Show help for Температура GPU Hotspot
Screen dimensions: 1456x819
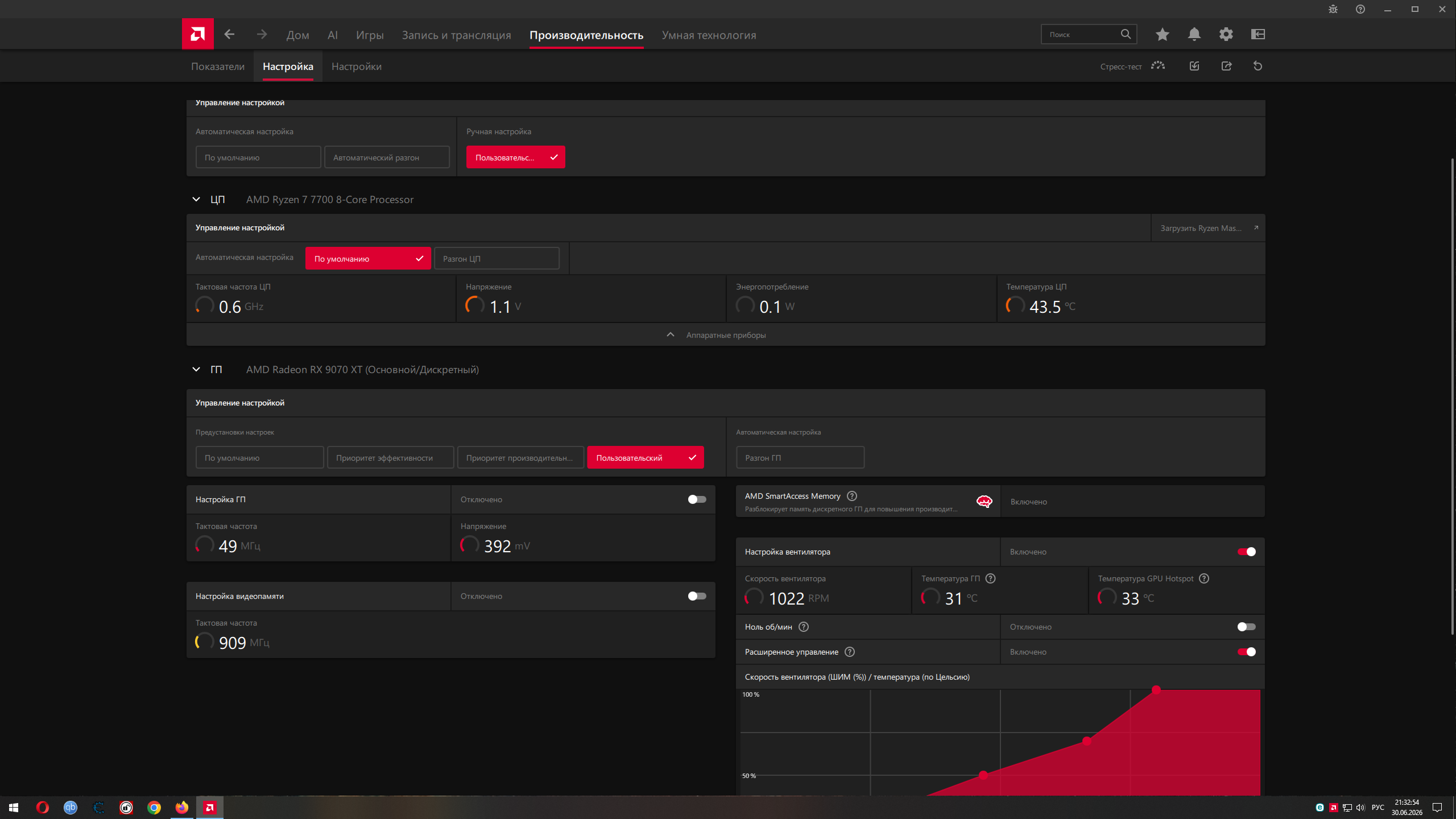pyautogui.click(x=1204, y=578)
